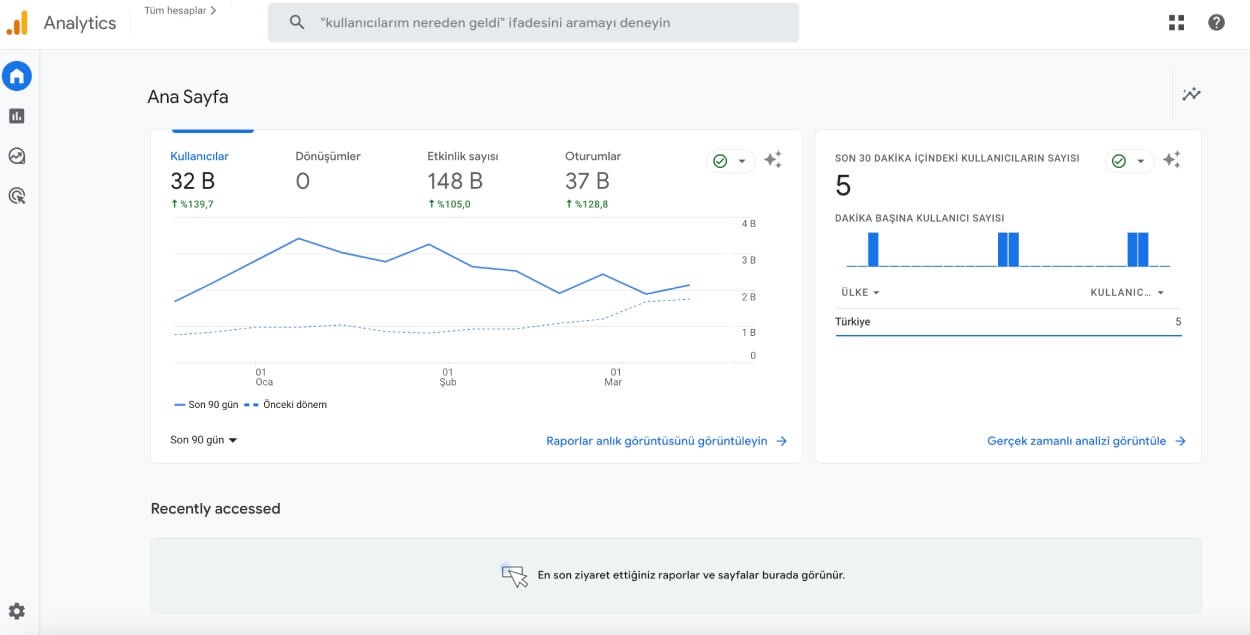The image size is (1250, 635).
Task: Click the Türkiye country row
Action: 1008,322
